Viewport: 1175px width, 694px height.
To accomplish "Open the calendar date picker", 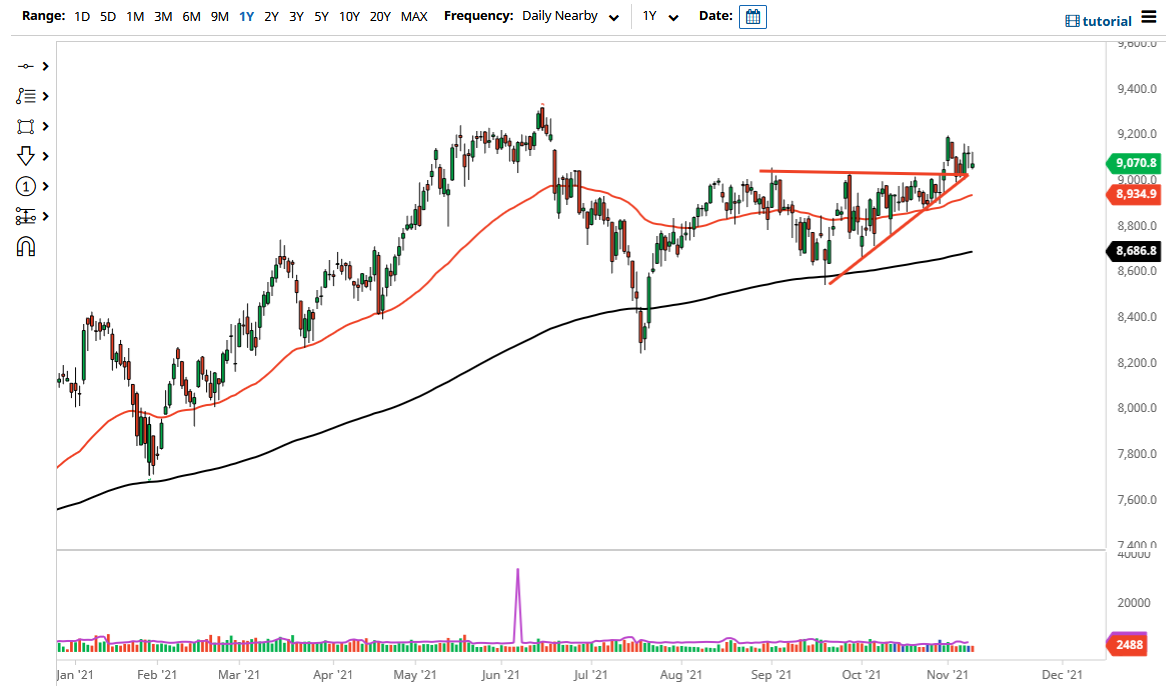I will 751,16.
